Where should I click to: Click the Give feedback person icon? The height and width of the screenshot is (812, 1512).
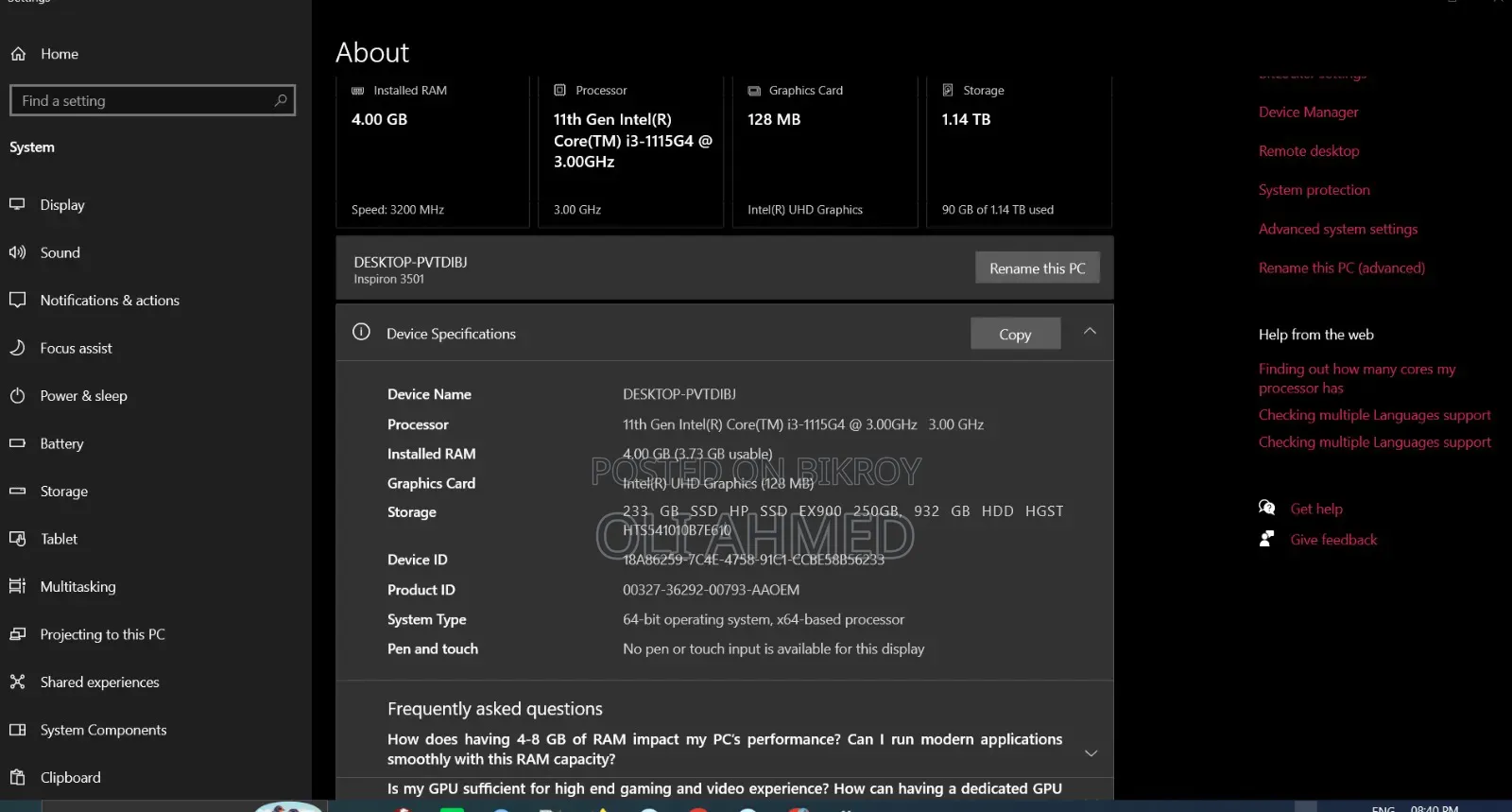click(x=1266, y=539)
